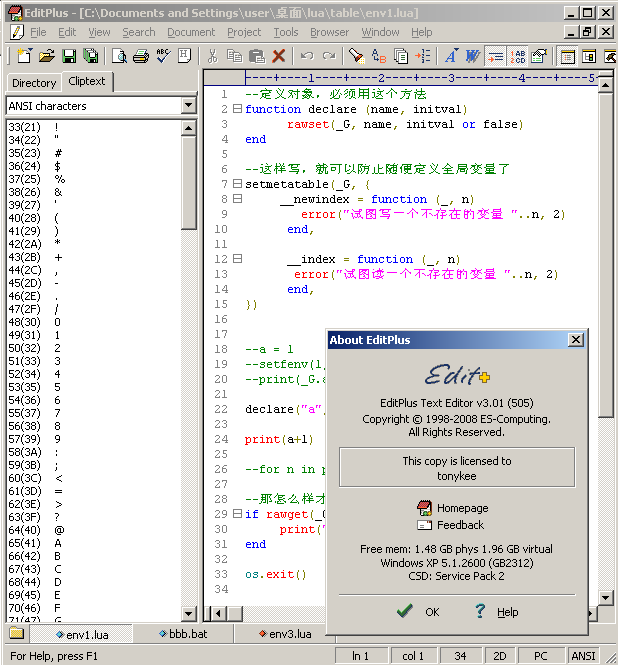Click the red X Delete icon
The image size is (618, 665).
279,56
